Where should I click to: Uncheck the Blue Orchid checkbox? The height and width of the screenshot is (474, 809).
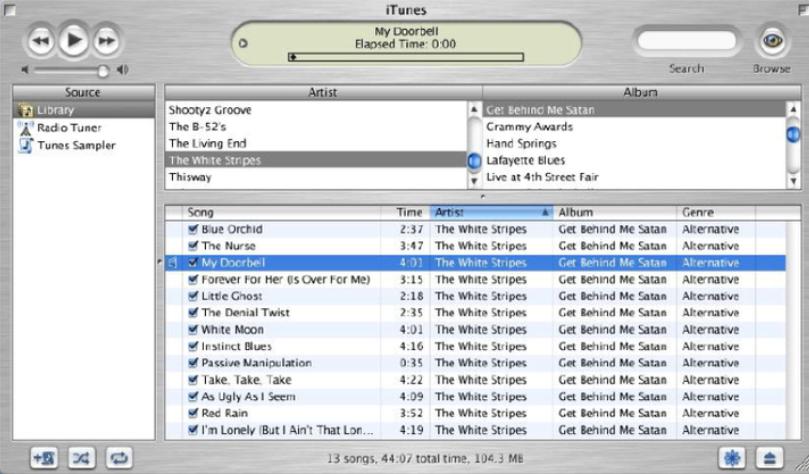coord(193,228)
